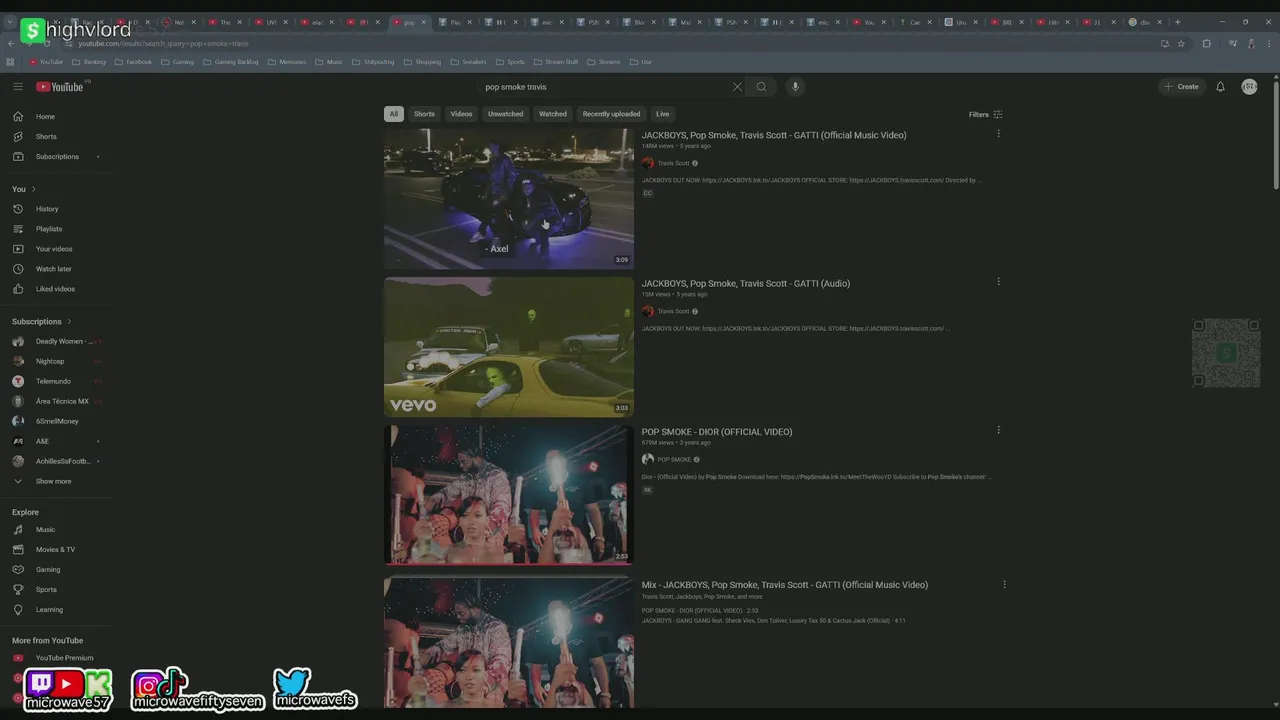Open the YouTube hamburger guide menu

18,87
